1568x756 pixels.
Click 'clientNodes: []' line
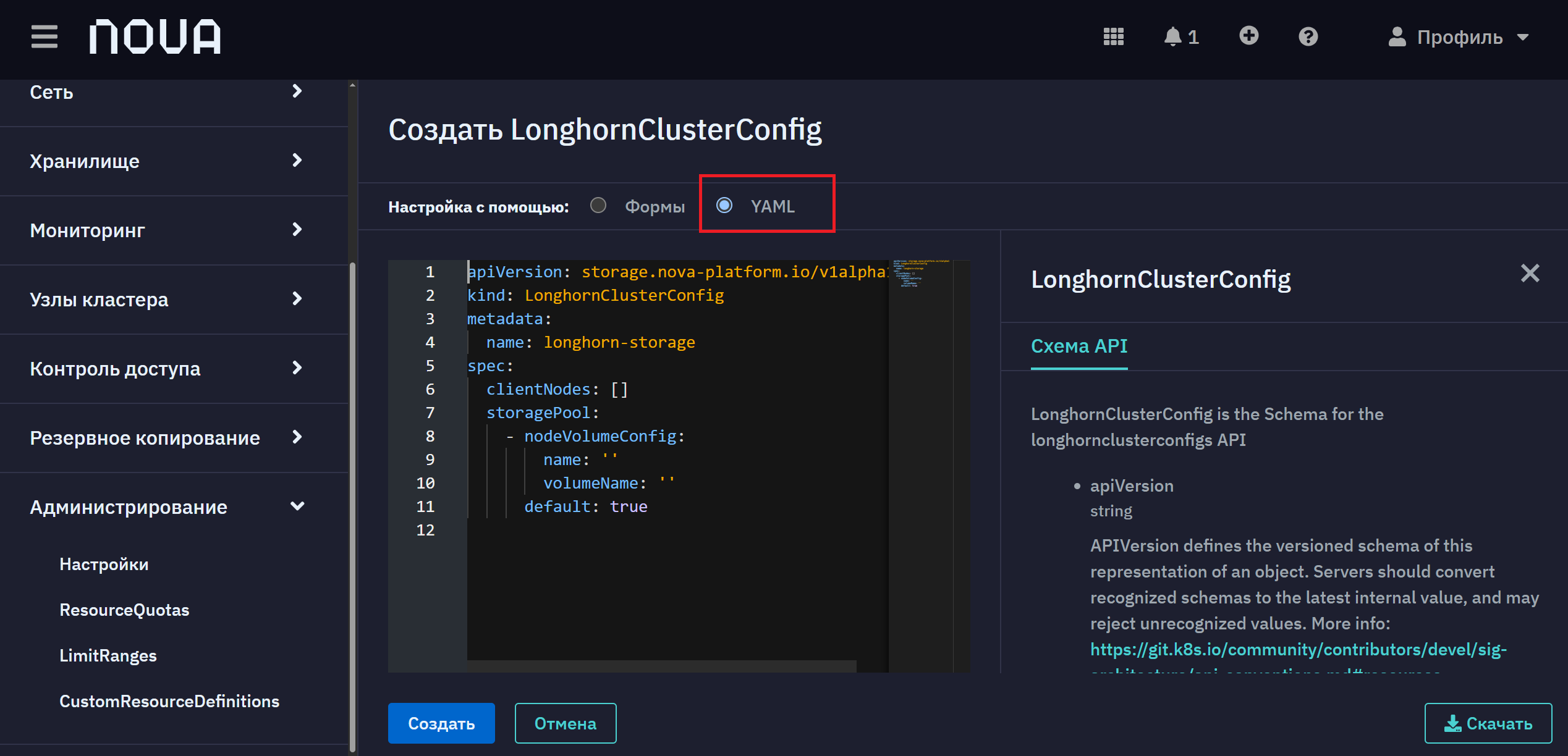point(557,389)
